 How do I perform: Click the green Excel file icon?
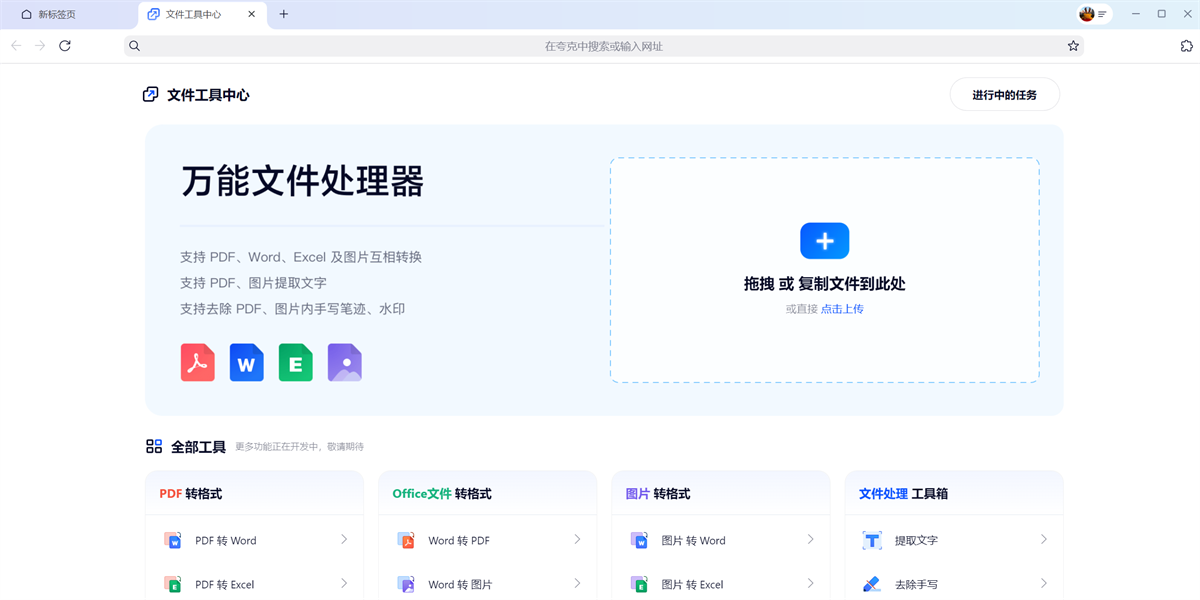[296, 362]
